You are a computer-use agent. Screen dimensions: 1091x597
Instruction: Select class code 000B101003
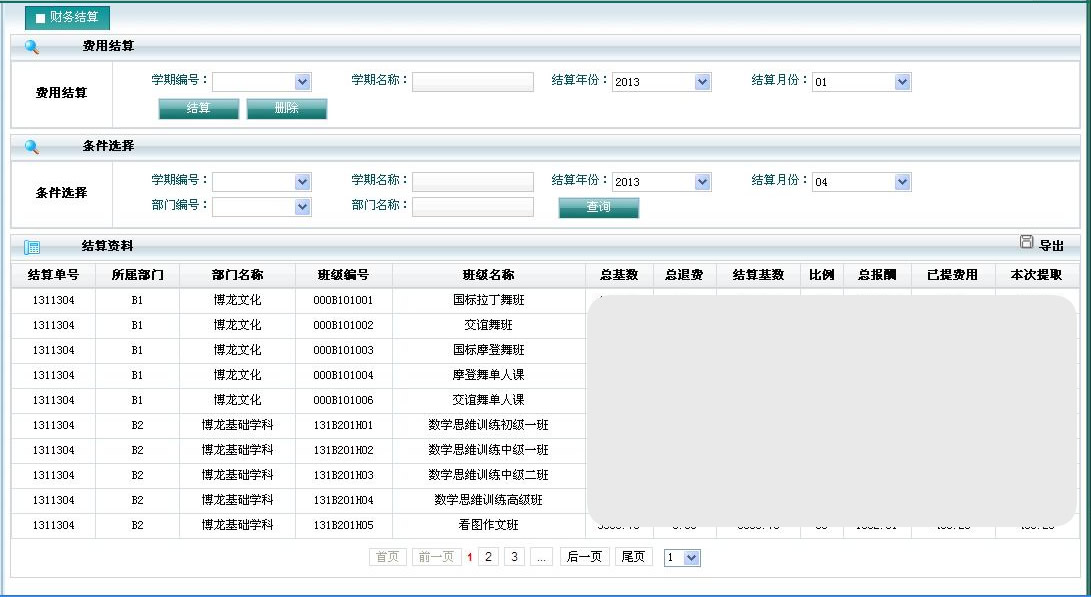[343, 351]
